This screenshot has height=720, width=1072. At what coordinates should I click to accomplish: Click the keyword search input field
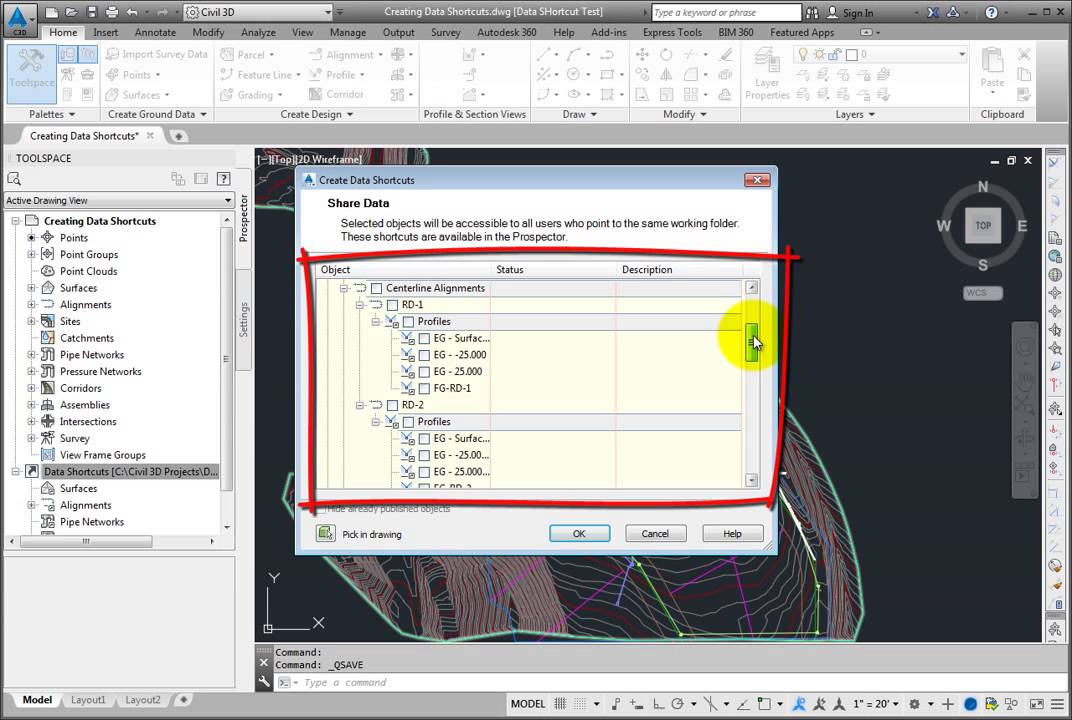pyautogui.click(x=726, y=12)
